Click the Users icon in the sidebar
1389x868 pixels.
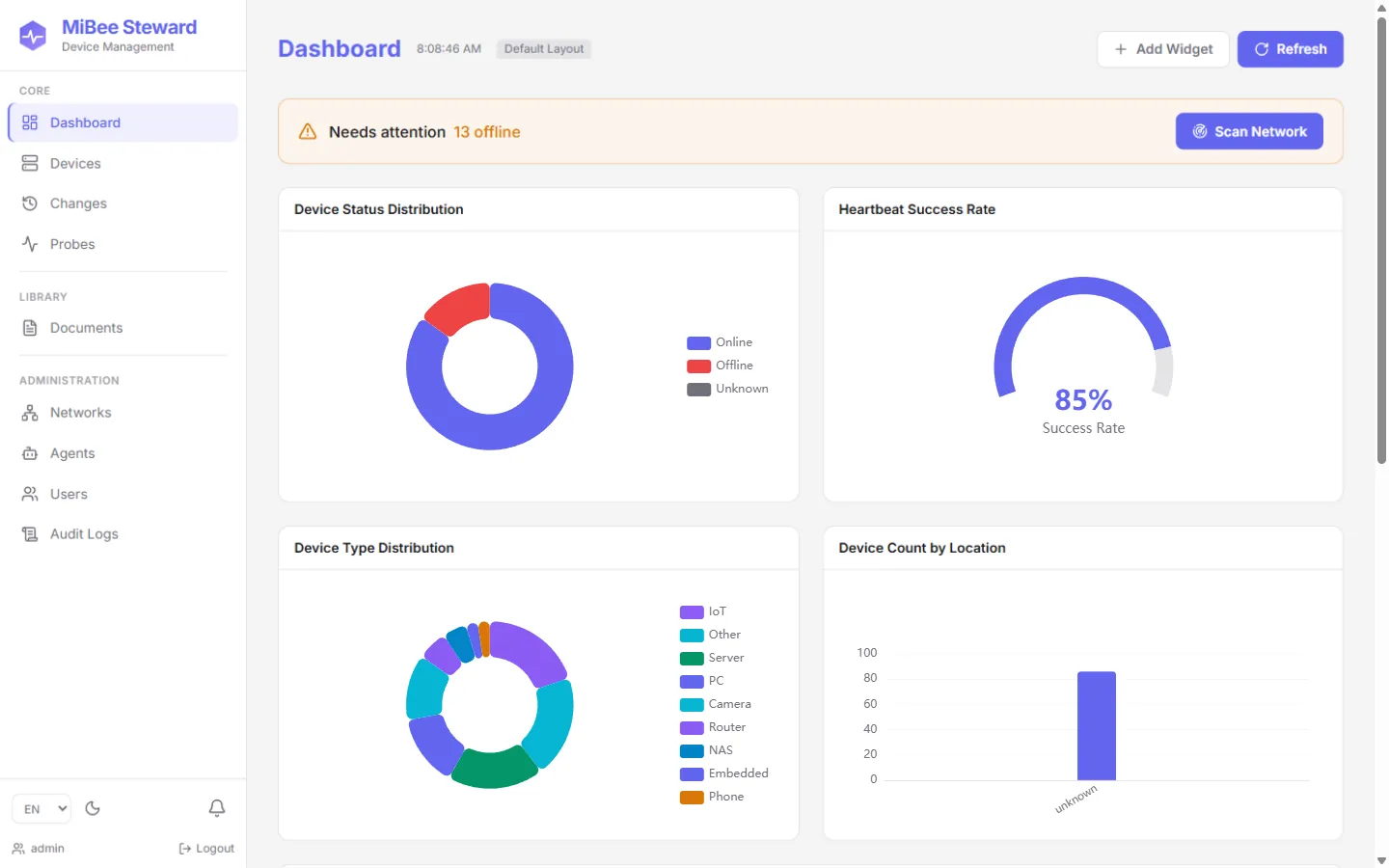pyautogui.click(x=30, y=494)
